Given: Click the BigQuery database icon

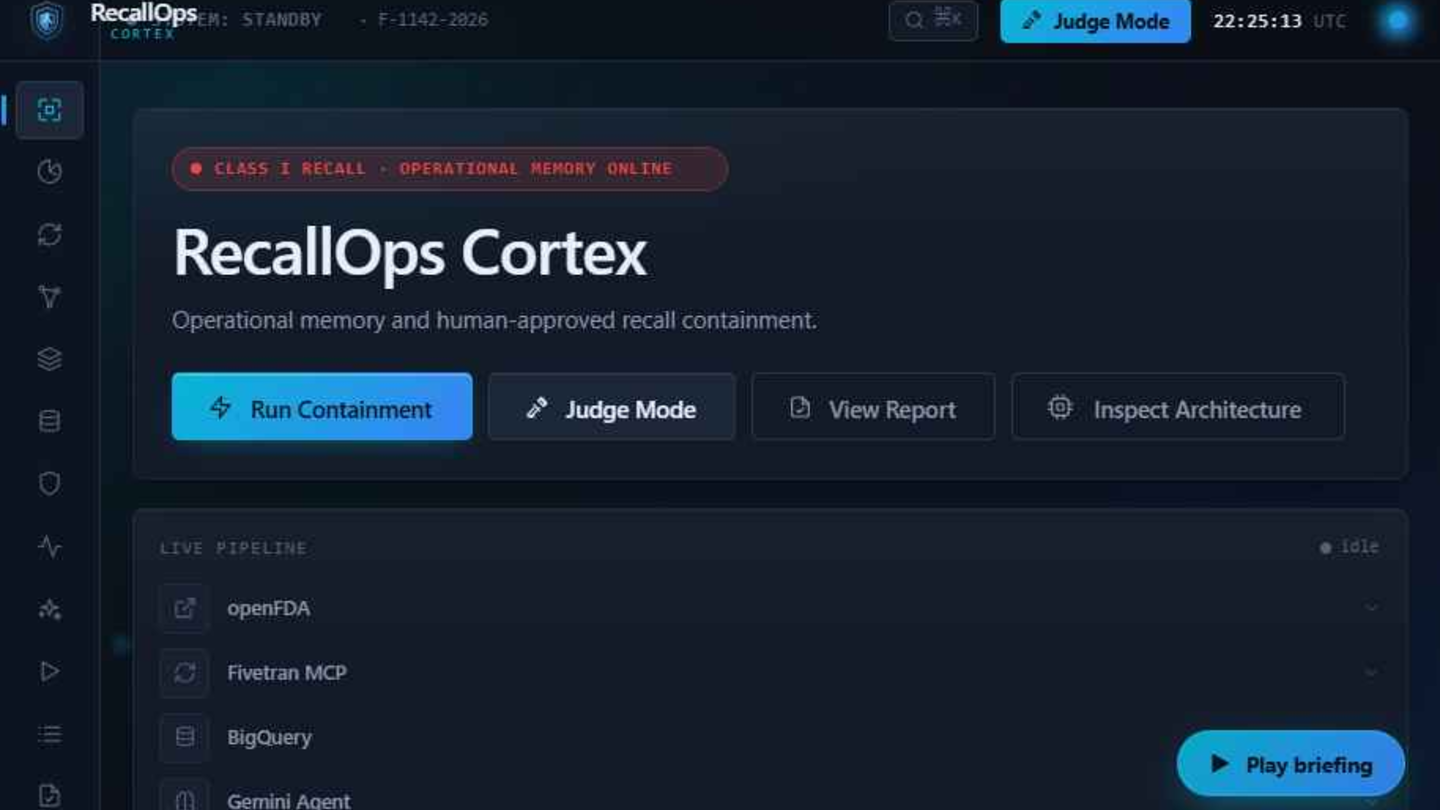Looking at the screenshot, I should 184,737.
